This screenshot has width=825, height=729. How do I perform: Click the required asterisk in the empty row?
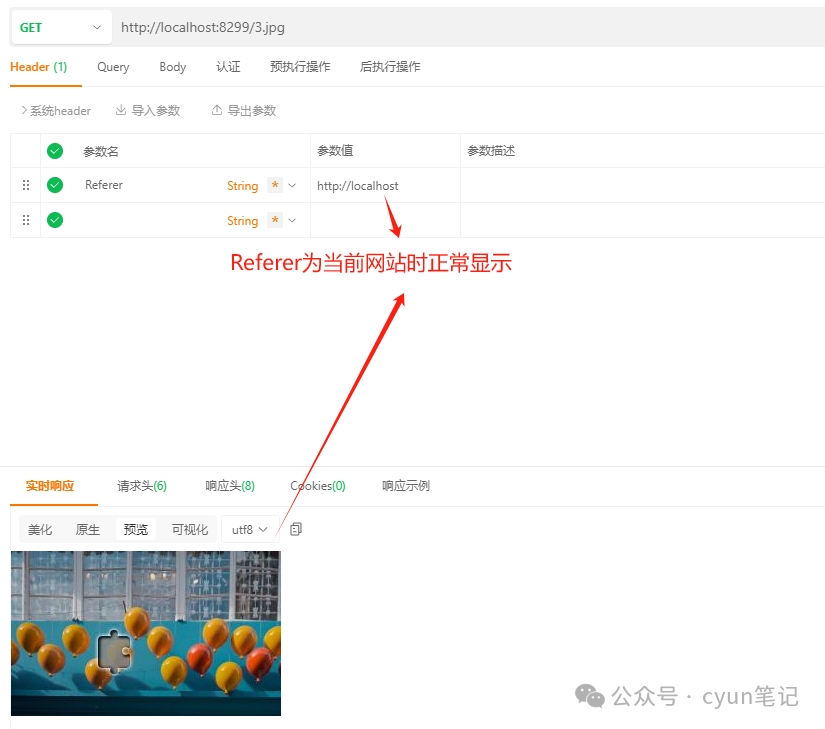click(x=275, y=220)
